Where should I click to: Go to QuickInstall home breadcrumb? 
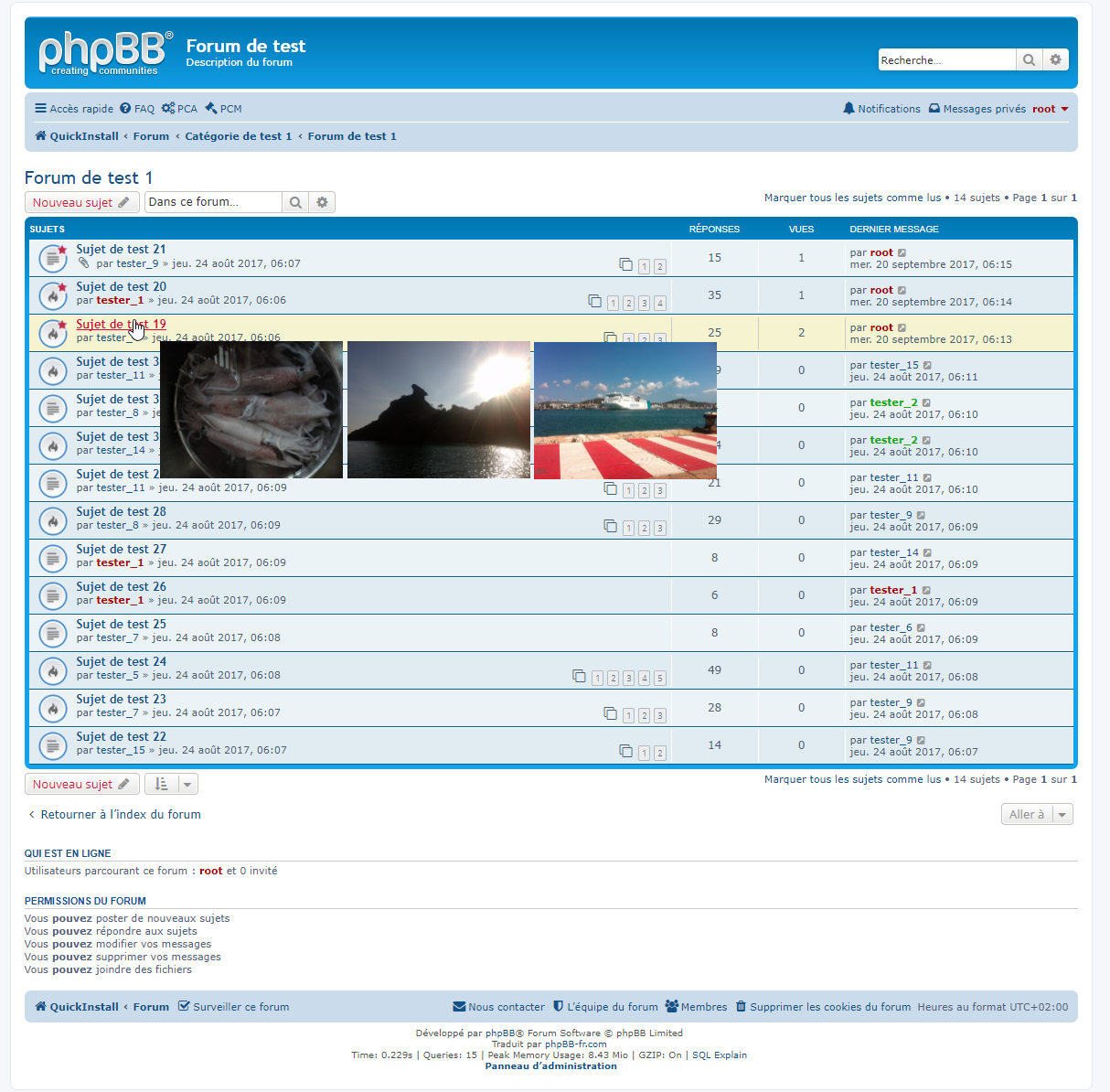(77, 136)
